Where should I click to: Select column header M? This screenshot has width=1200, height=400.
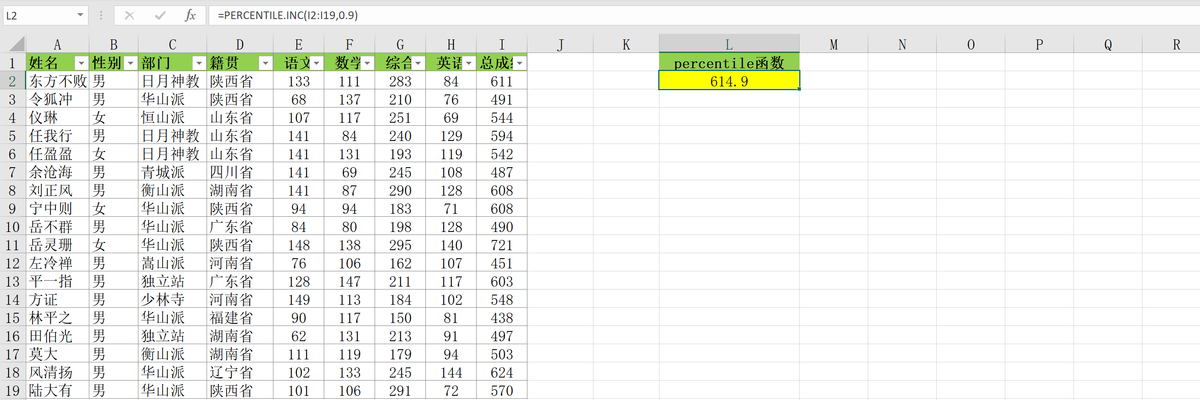point(833,44)
